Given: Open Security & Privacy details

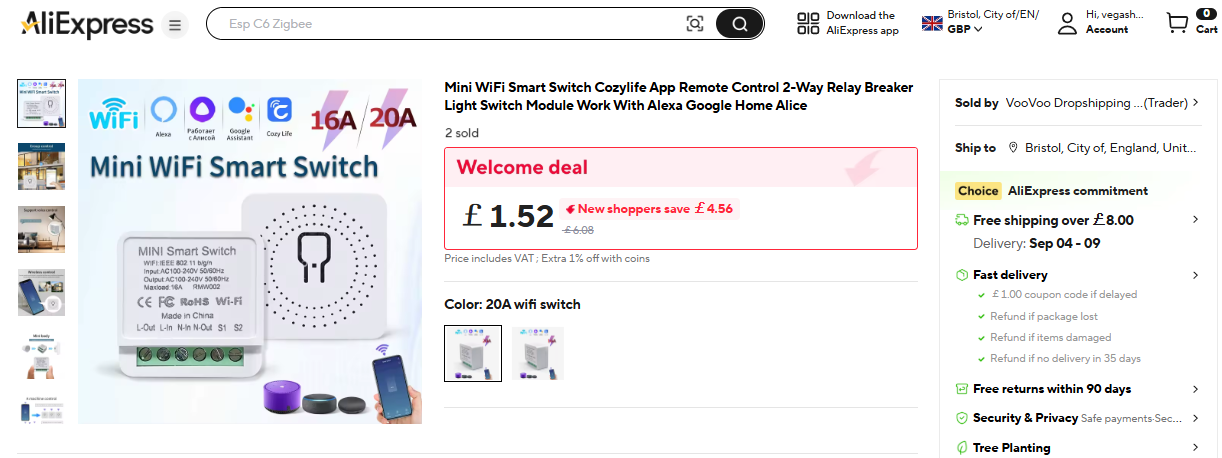Looking at the screenshot, I should pos(1195,418).
